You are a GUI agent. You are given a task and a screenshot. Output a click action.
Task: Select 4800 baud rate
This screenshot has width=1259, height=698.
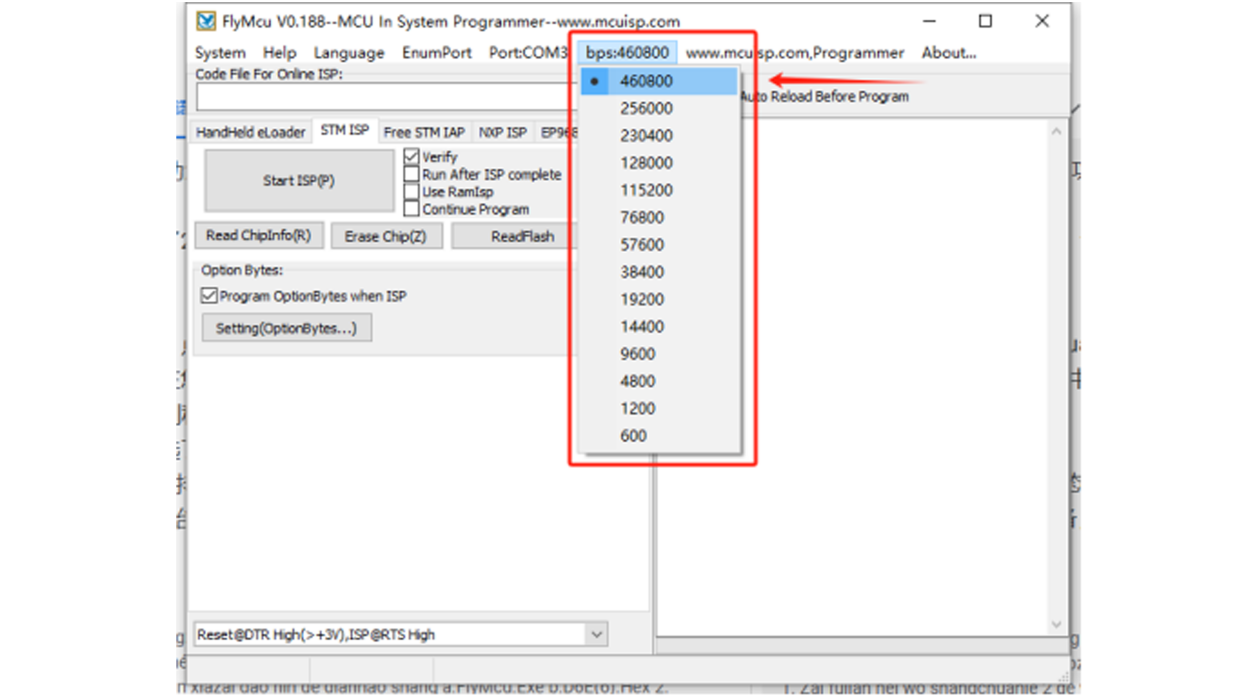pyautogui.click(x=660, y=381)
